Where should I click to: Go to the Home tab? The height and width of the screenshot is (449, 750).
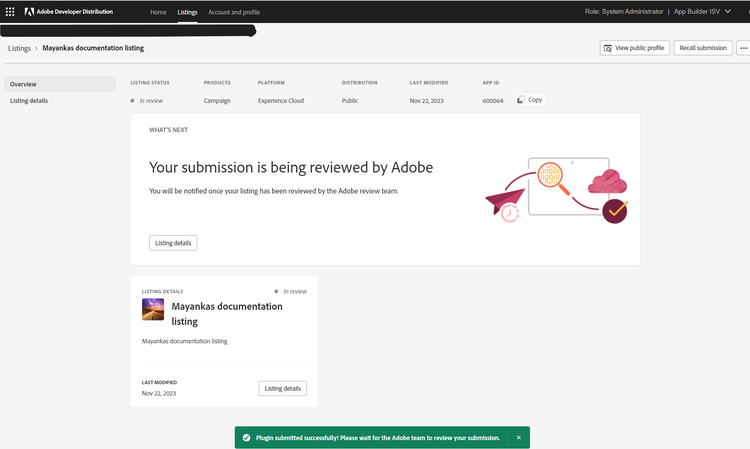[158, 12]
